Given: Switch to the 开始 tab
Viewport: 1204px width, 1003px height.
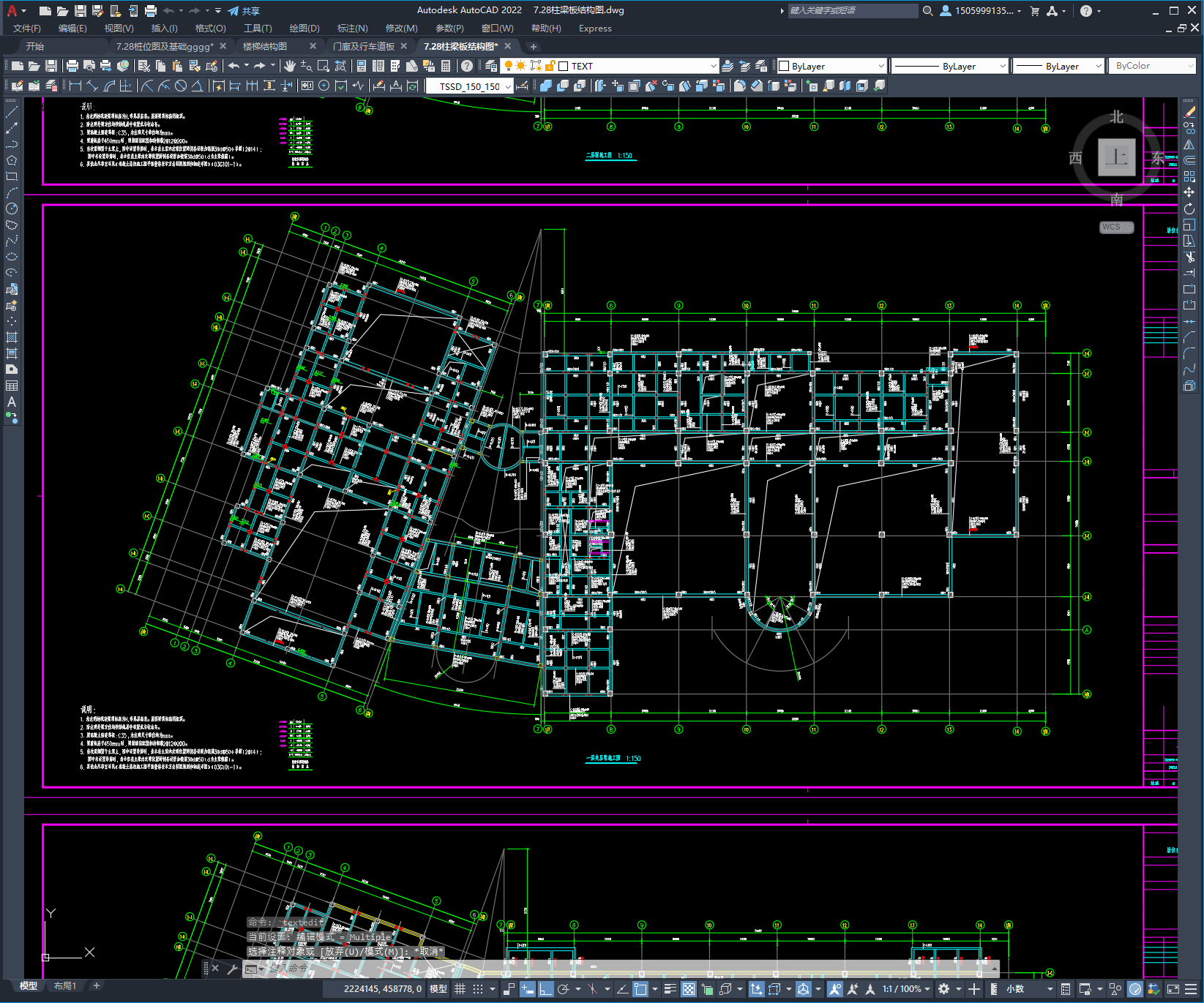Looking at the screenshot, I should click(x=35, y=46).
